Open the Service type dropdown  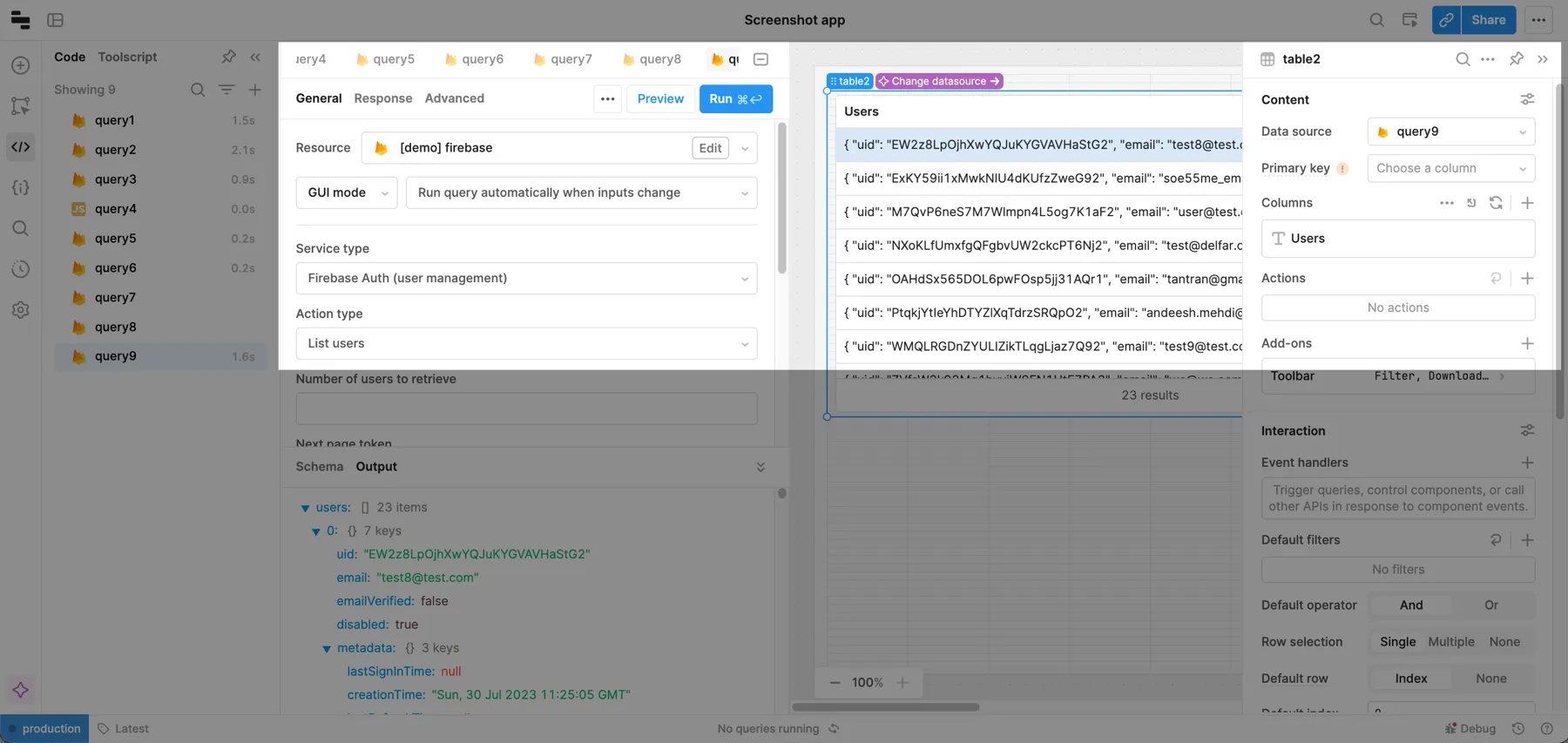point(526,279)
